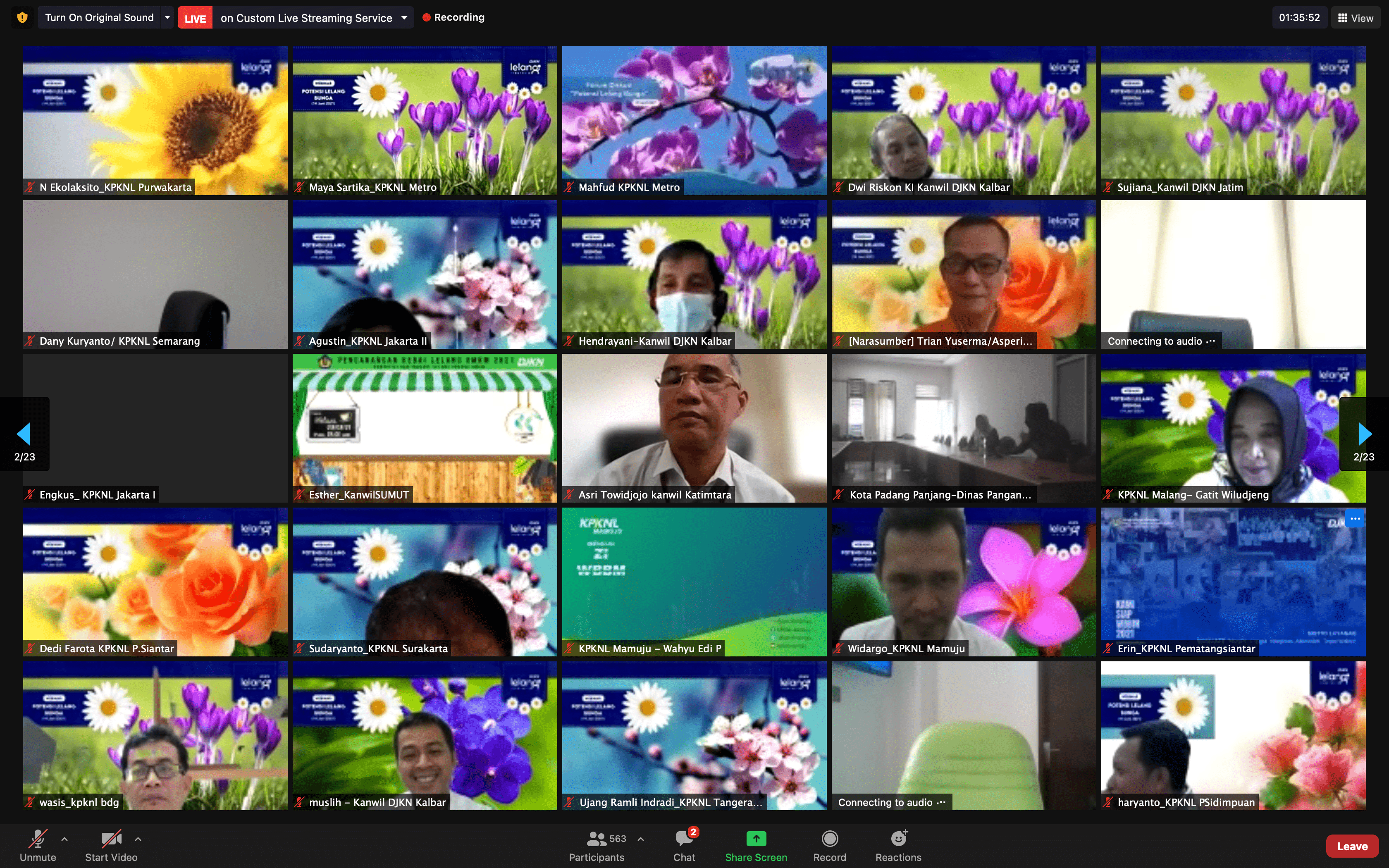Viewport: 1389px width, 868px height.
Task: Go to previous gallery page arrow
Action: (x=24, y=434)
